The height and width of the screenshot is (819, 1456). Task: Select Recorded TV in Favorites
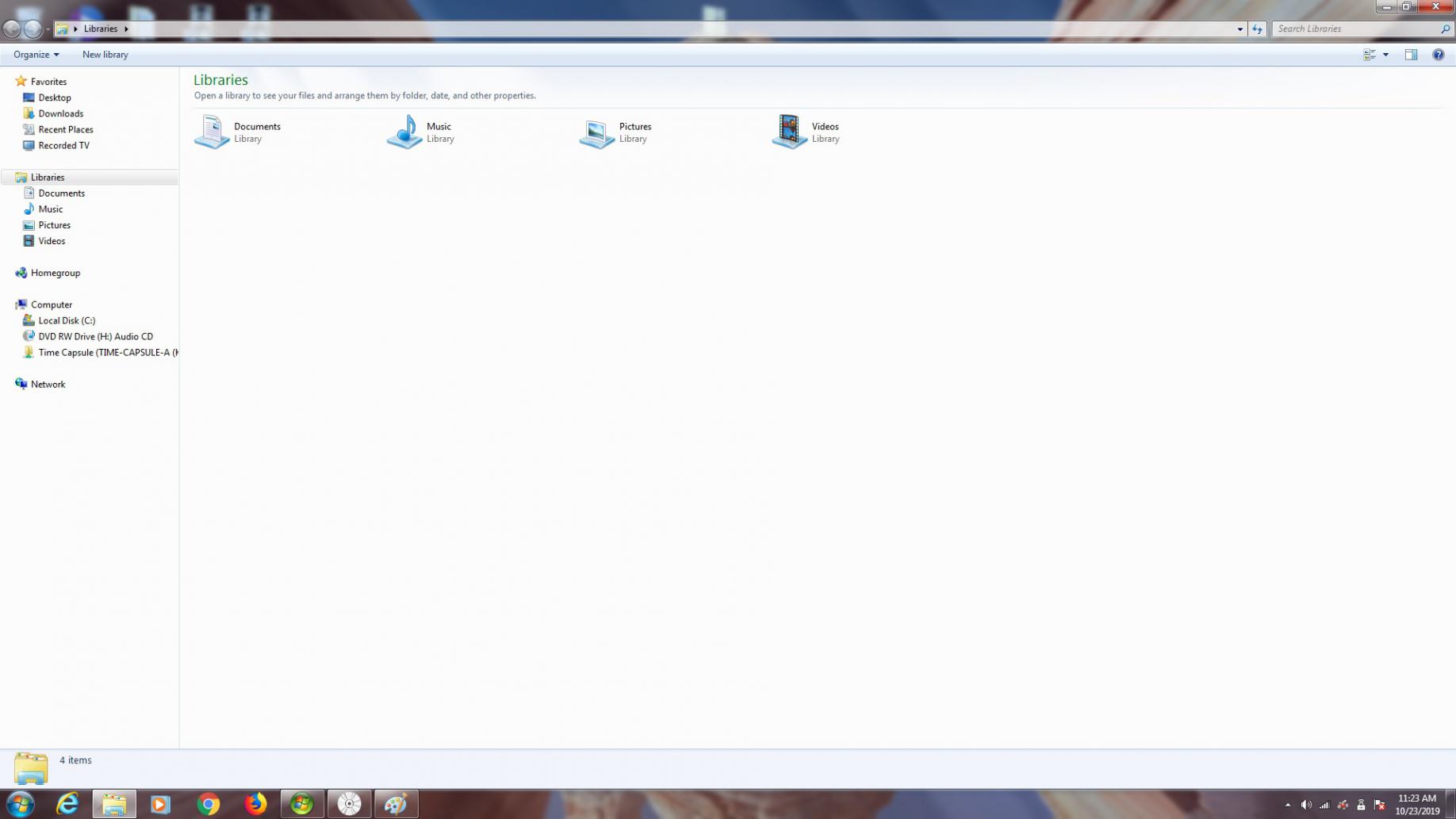tap(63, 145)
